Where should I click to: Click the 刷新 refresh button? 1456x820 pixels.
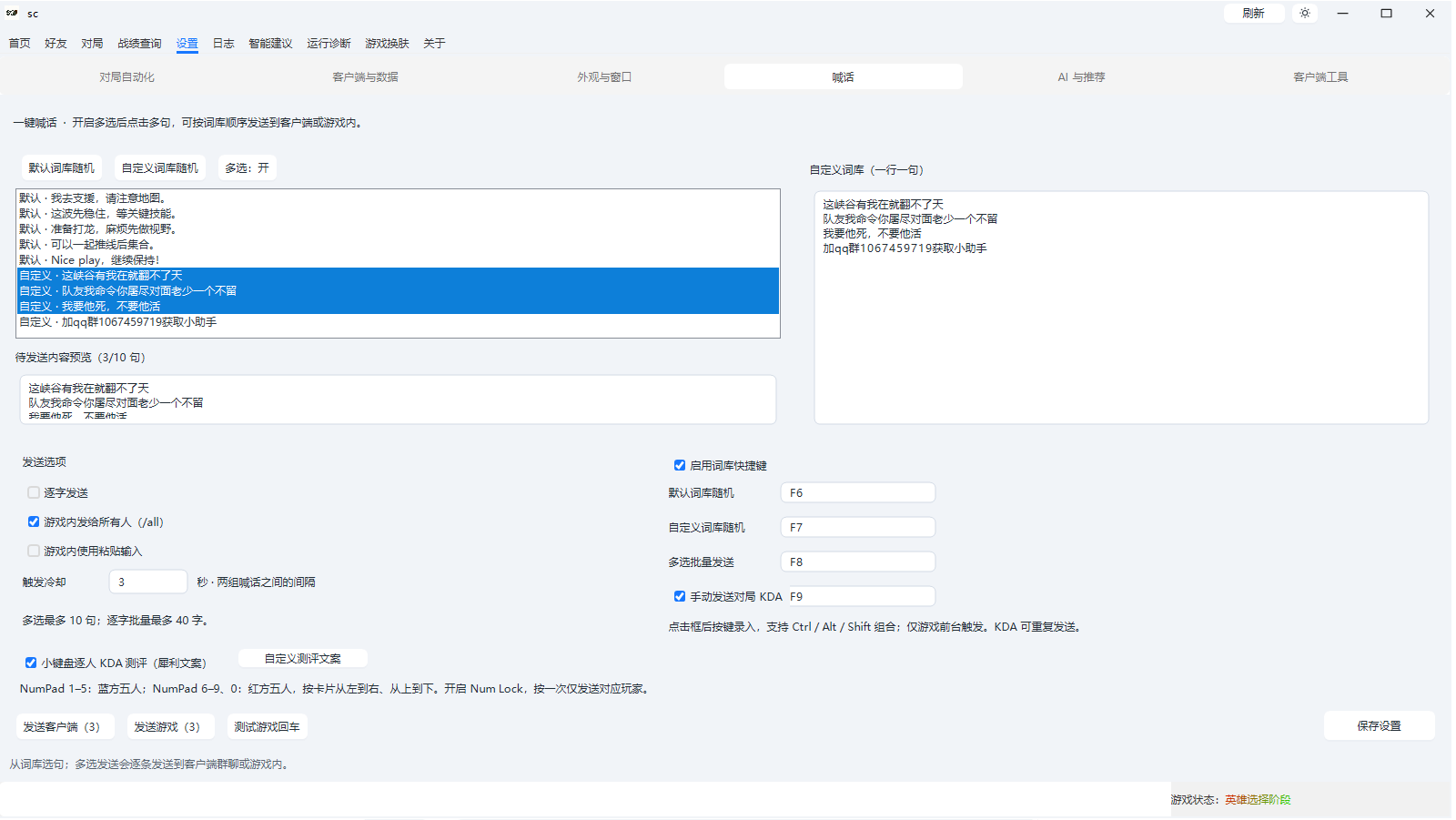coord(1253,13)
